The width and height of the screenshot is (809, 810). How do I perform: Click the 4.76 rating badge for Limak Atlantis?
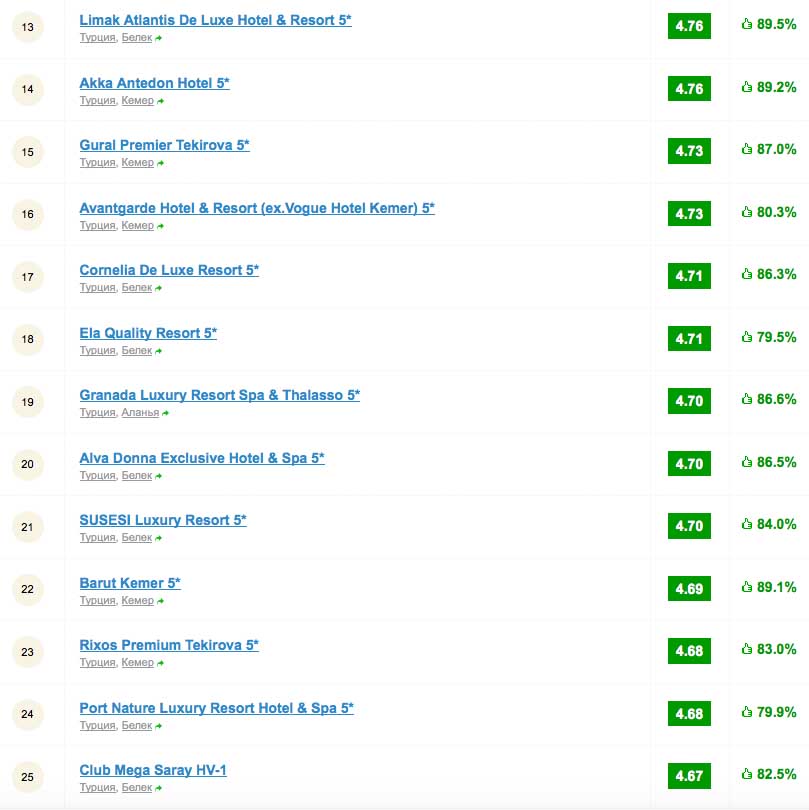coord(689,26)
